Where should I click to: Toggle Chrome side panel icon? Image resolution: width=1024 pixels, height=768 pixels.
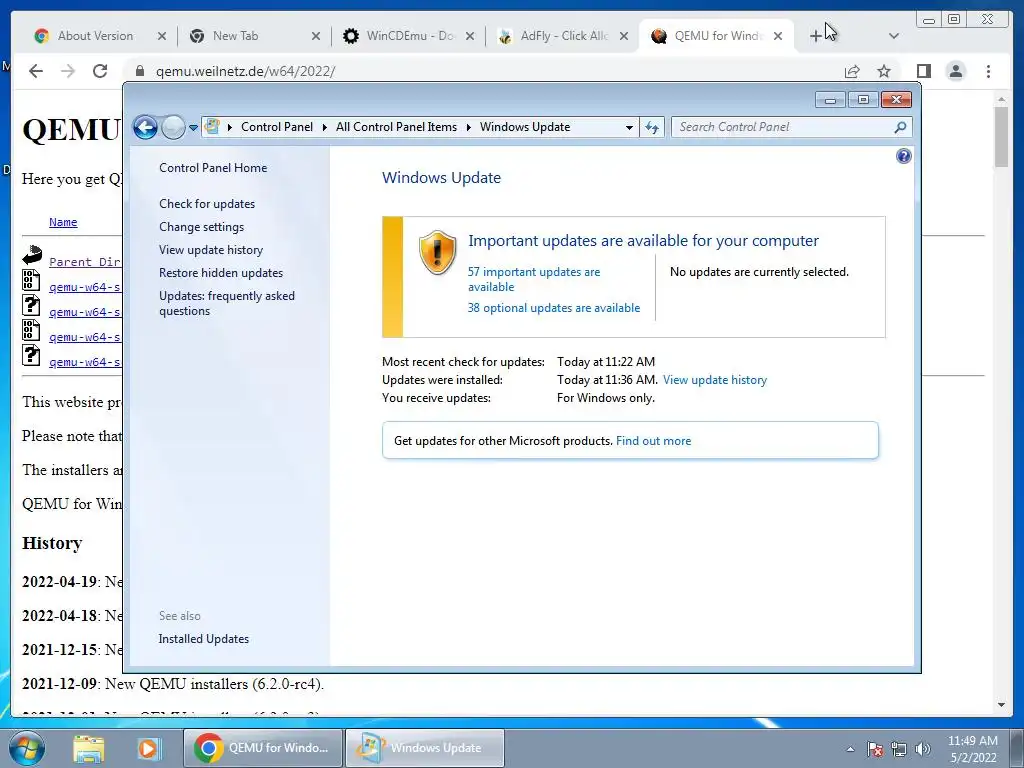click(x=923, y=71)
